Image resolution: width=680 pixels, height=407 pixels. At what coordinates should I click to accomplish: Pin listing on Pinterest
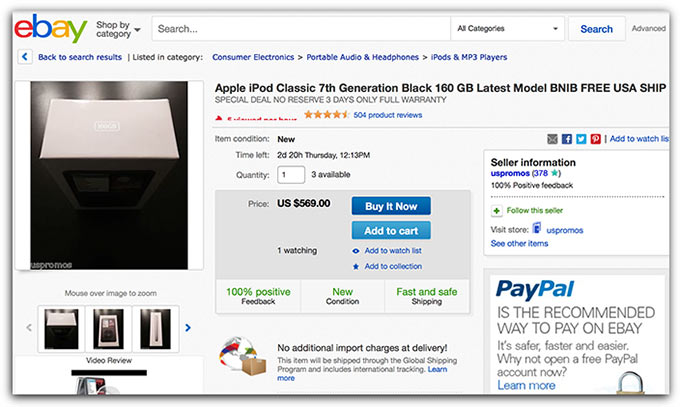pos(595,138)
